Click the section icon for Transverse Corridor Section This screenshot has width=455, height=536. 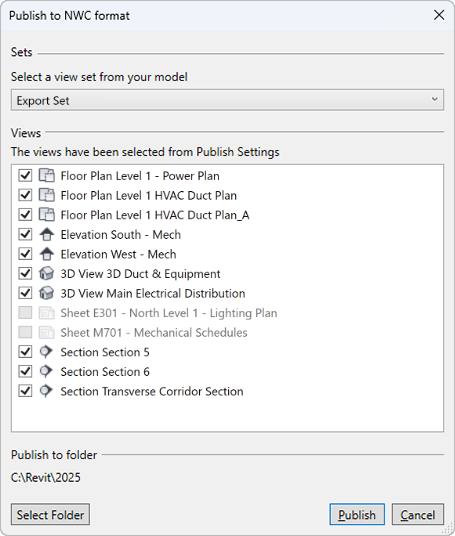coord(46,391)
